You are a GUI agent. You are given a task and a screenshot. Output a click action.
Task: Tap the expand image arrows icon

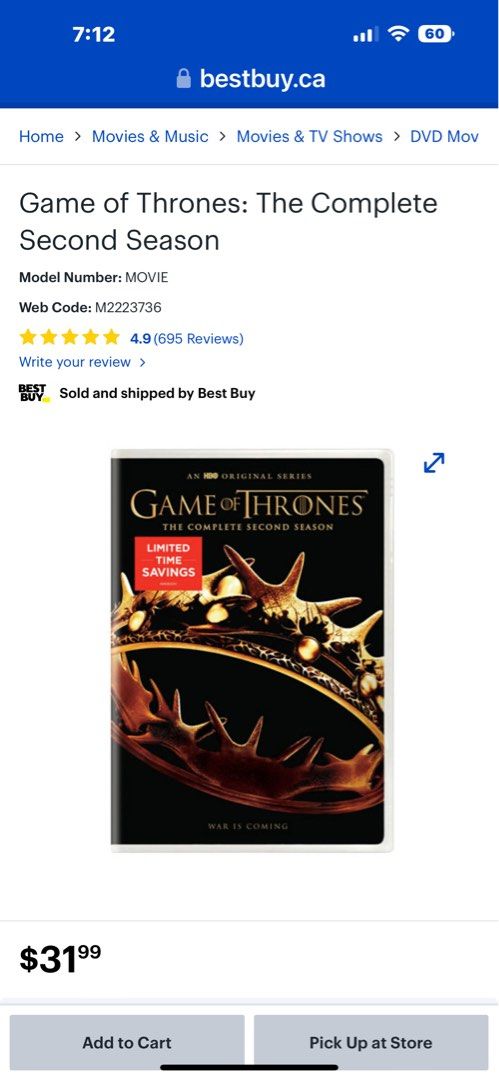click(434, 463)
